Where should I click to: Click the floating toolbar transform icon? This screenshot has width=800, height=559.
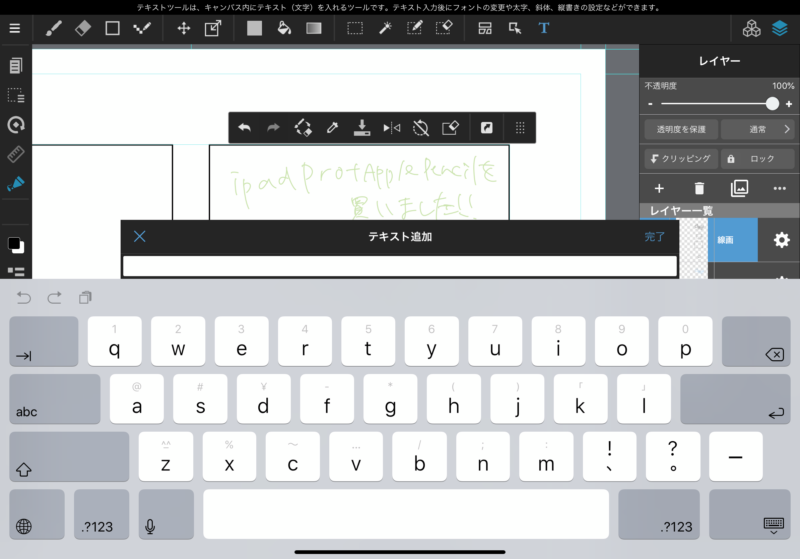click(x=303, y=128)
